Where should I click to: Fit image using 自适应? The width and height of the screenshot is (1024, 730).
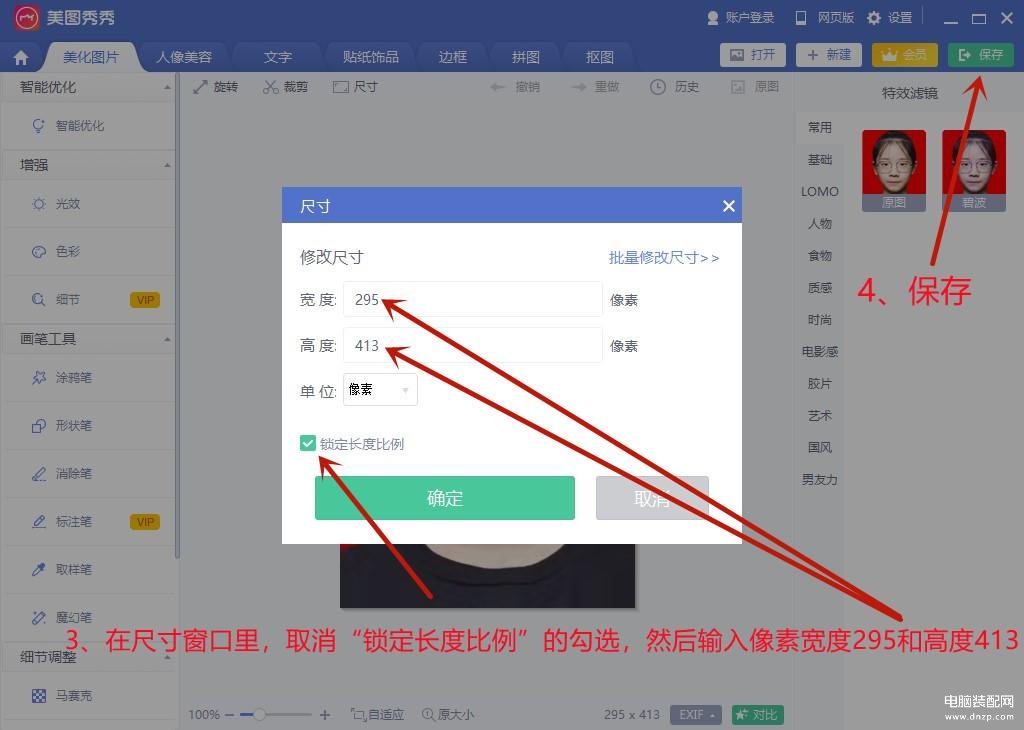pos(377,715)
